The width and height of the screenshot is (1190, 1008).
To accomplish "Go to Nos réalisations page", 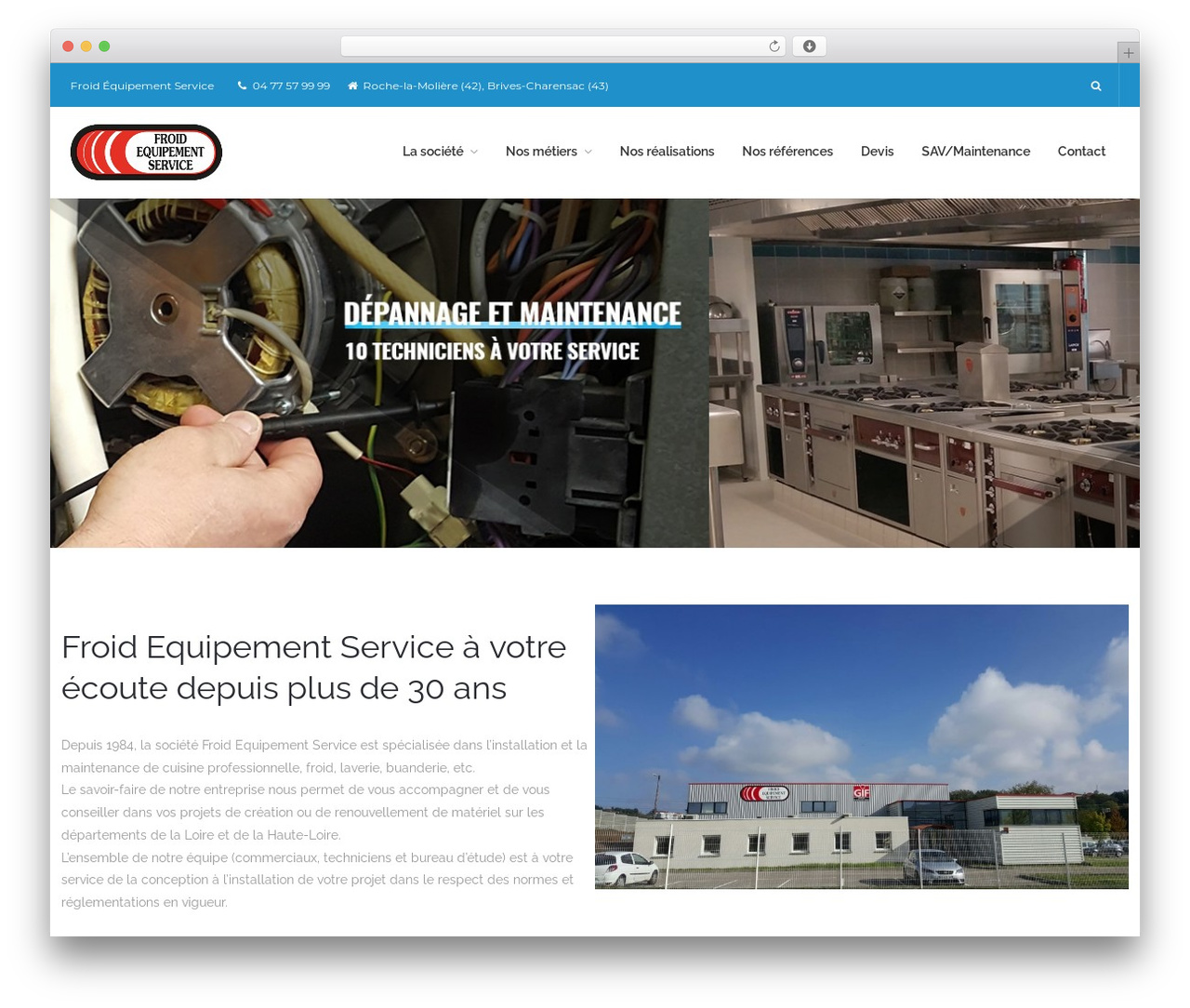I will pos(667,152).
